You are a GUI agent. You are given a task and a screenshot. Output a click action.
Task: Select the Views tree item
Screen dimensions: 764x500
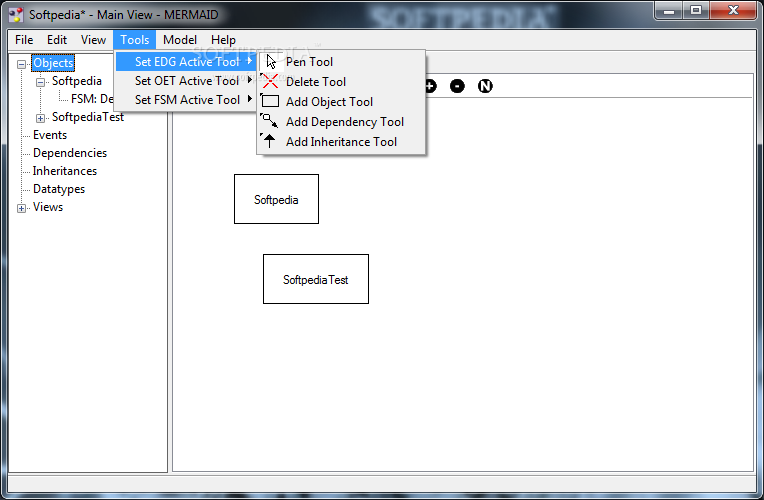pyautogui.click(x=48, y=207)
